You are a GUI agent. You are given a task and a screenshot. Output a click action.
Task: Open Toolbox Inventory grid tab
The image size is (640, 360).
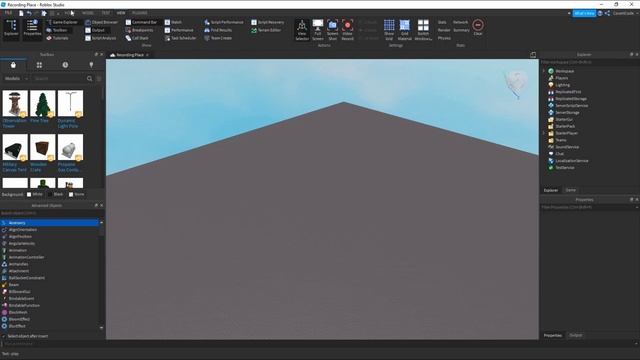click(x=39, y=65)
